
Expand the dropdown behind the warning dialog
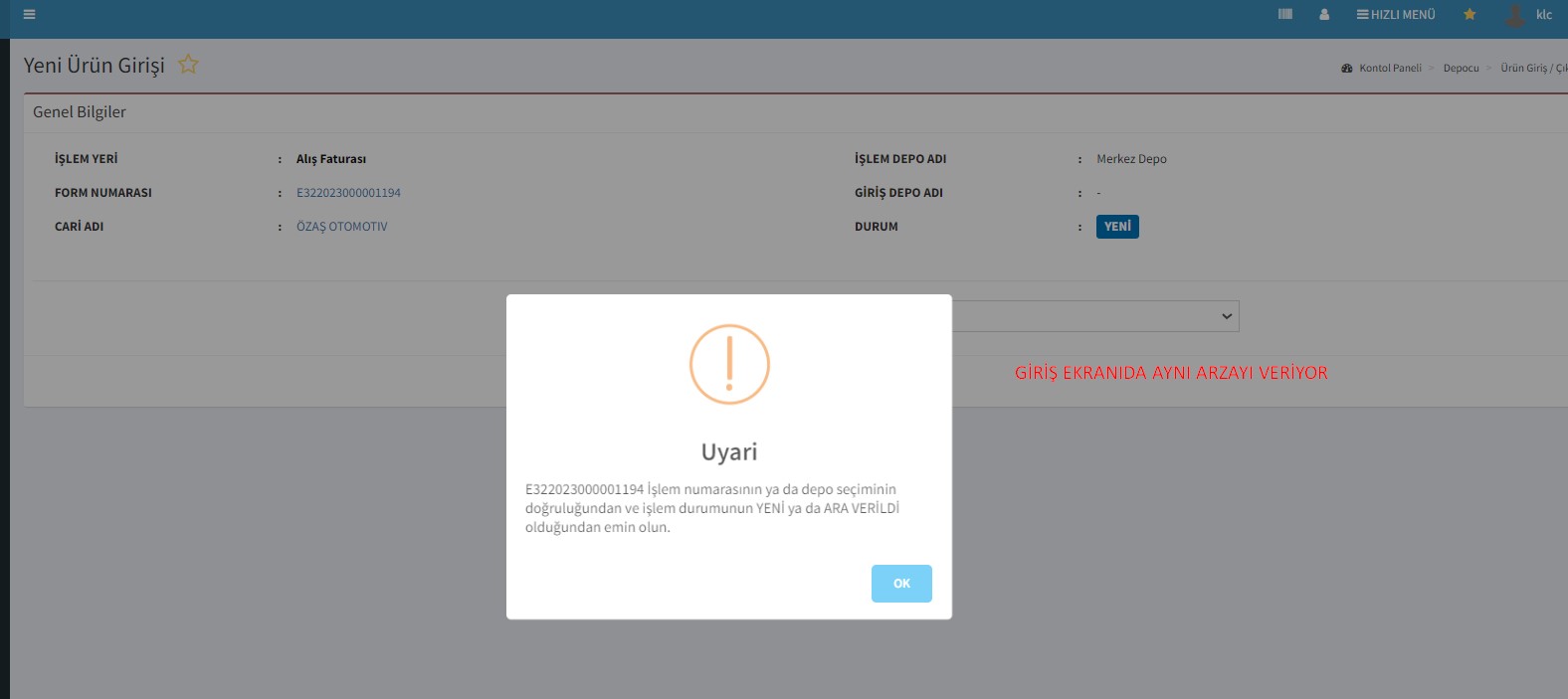(1226, 316)
